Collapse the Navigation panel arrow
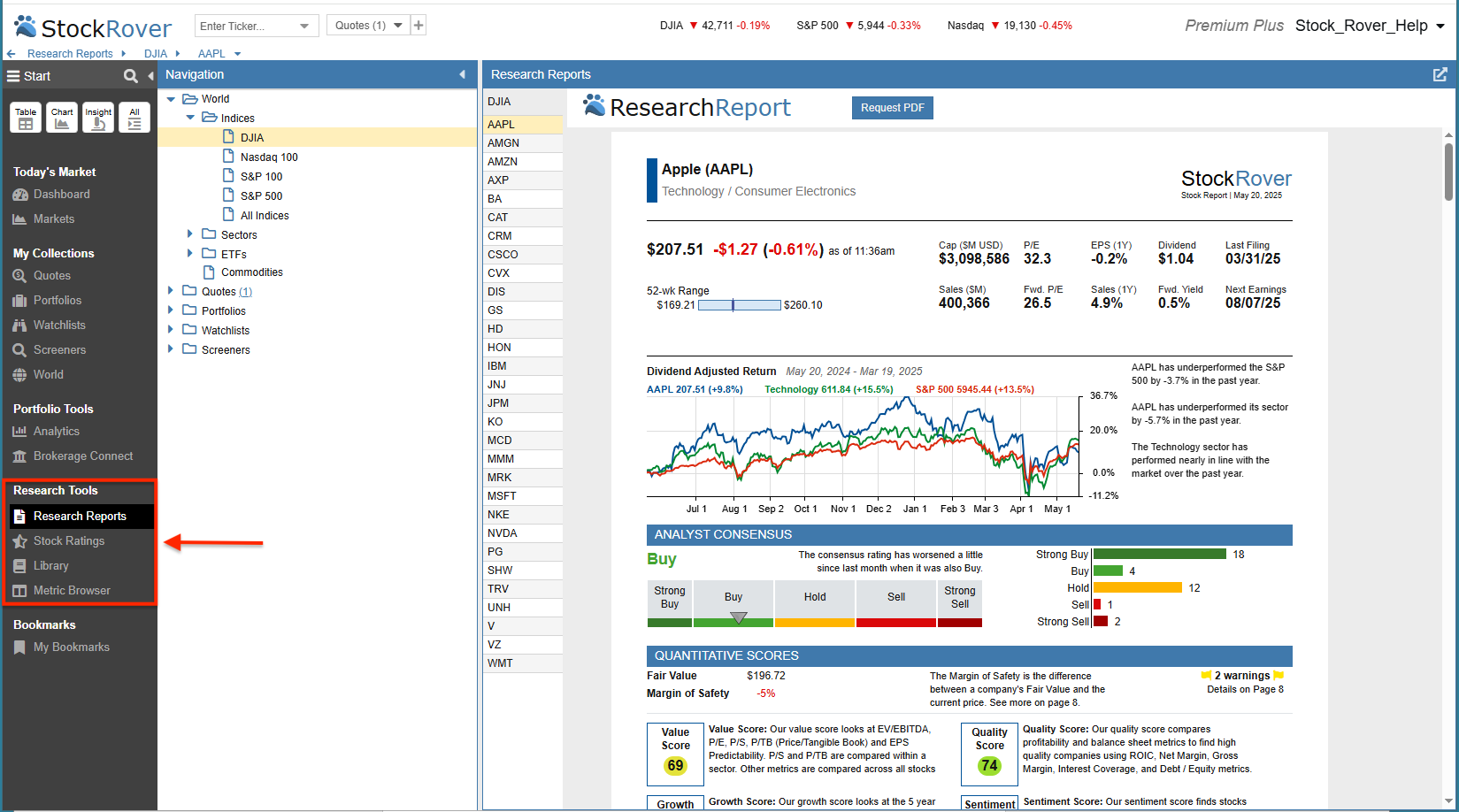 tap(462, 75)
